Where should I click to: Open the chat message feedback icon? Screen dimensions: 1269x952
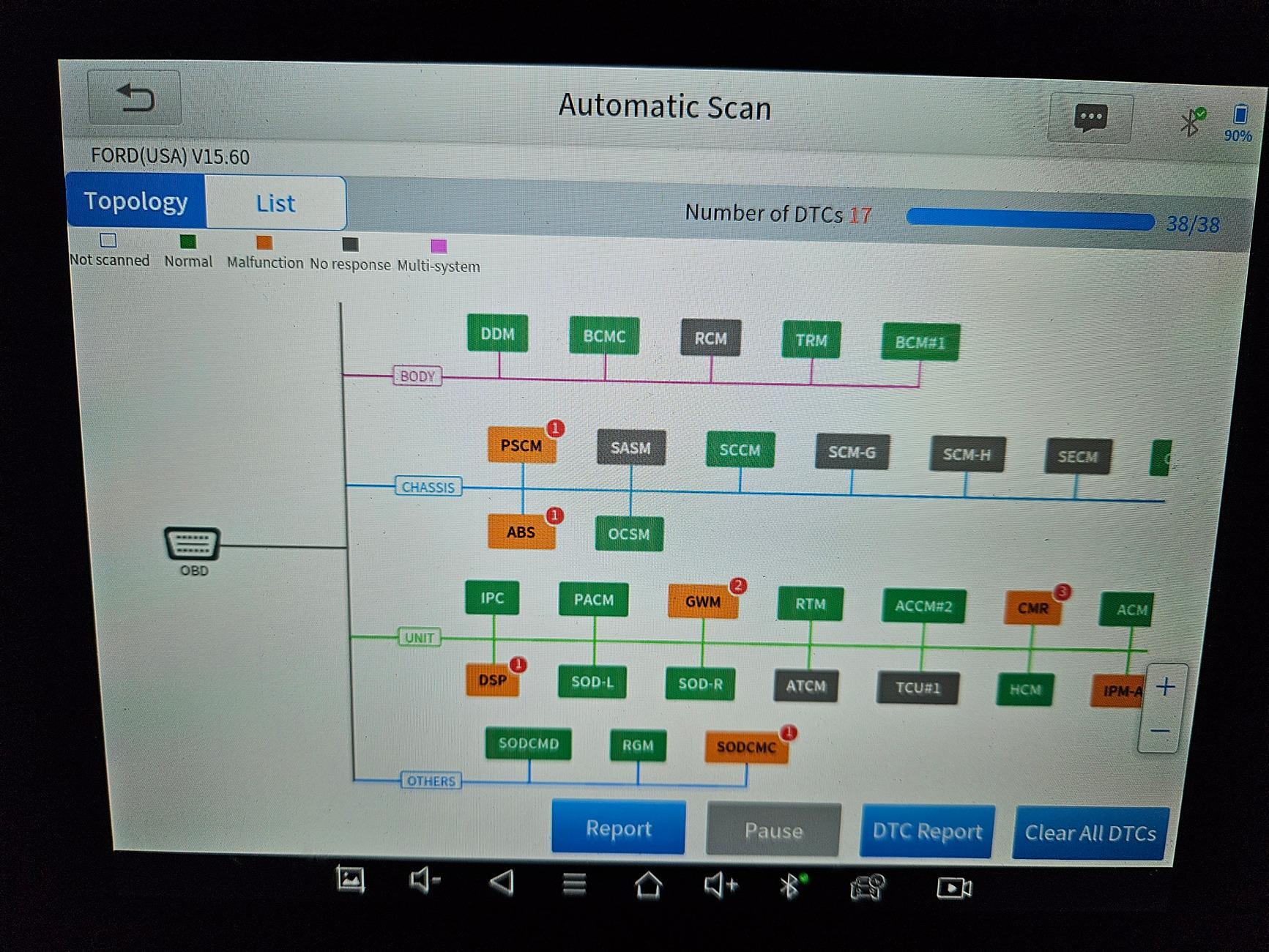(1090, 118)
